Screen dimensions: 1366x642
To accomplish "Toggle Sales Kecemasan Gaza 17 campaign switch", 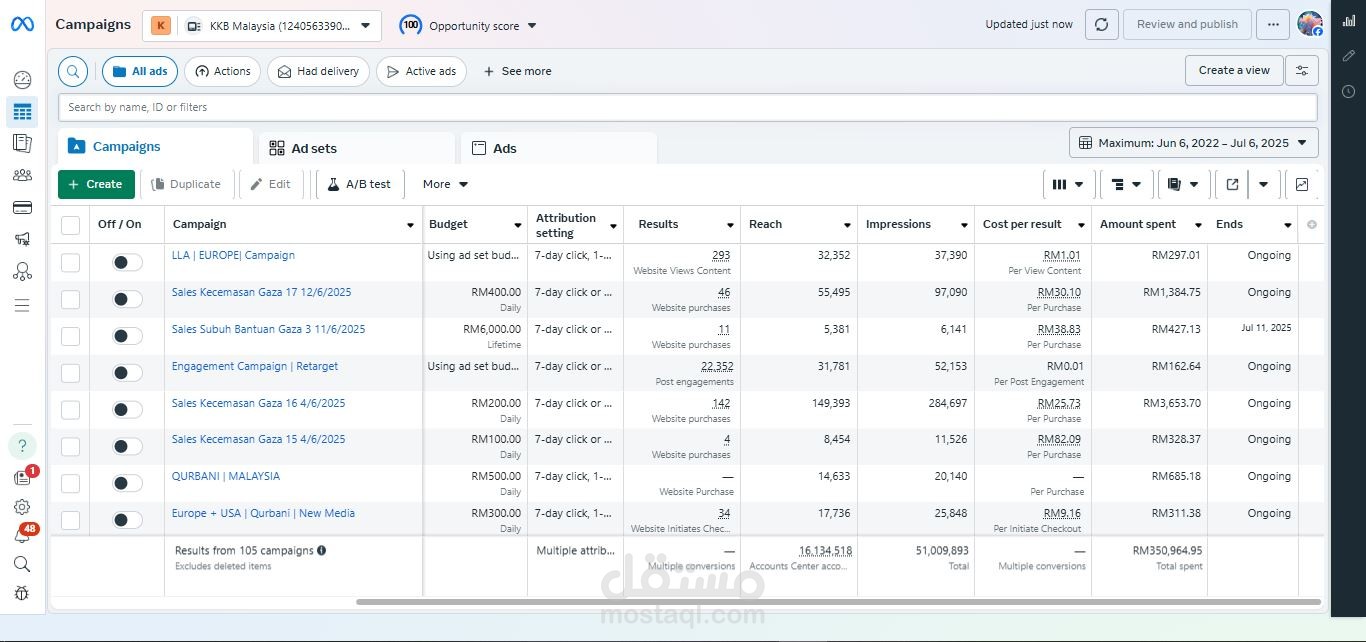I will point(127,299).
